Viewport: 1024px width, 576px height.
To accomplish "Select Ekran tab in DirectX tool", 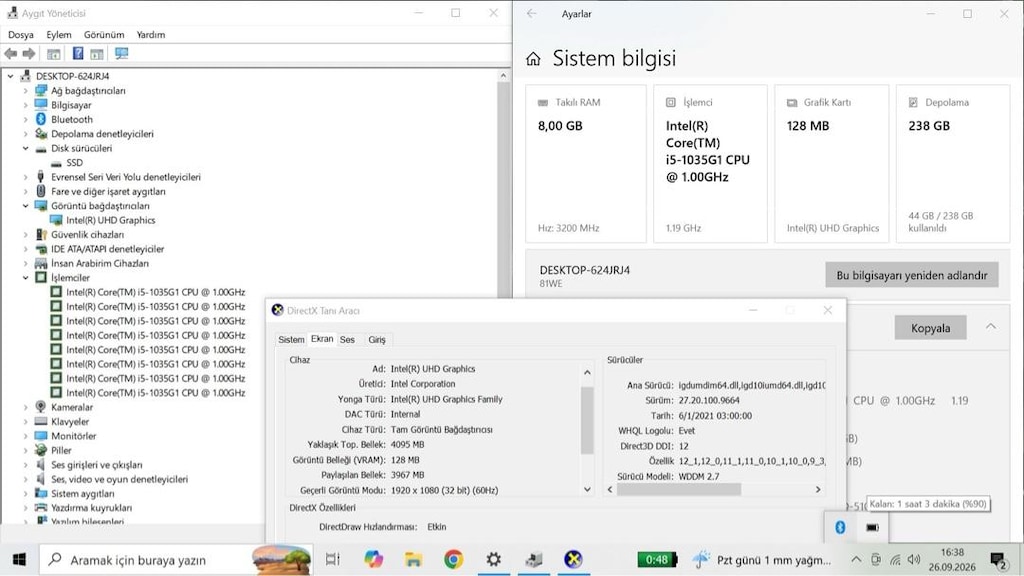I will pyautogui.click(x=322, y=339).
